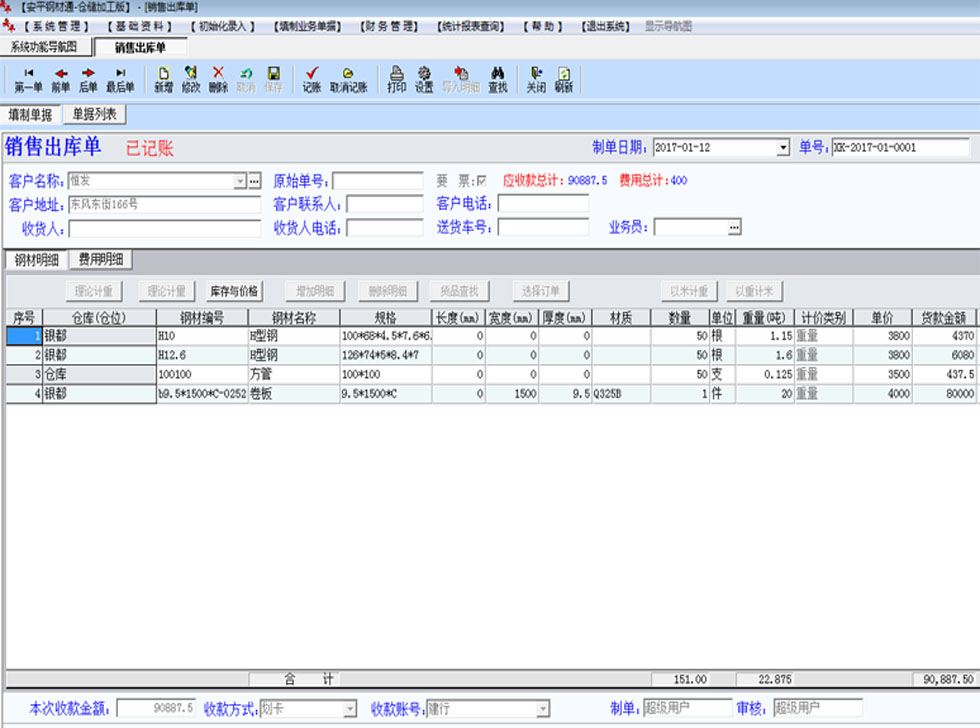Open the 财务管理 menu
The image size is (980, 728).
389,26
